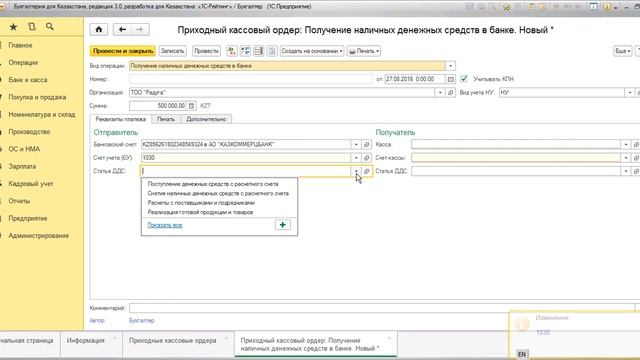Navigate forward with the right arrow

tap(140, 29)
